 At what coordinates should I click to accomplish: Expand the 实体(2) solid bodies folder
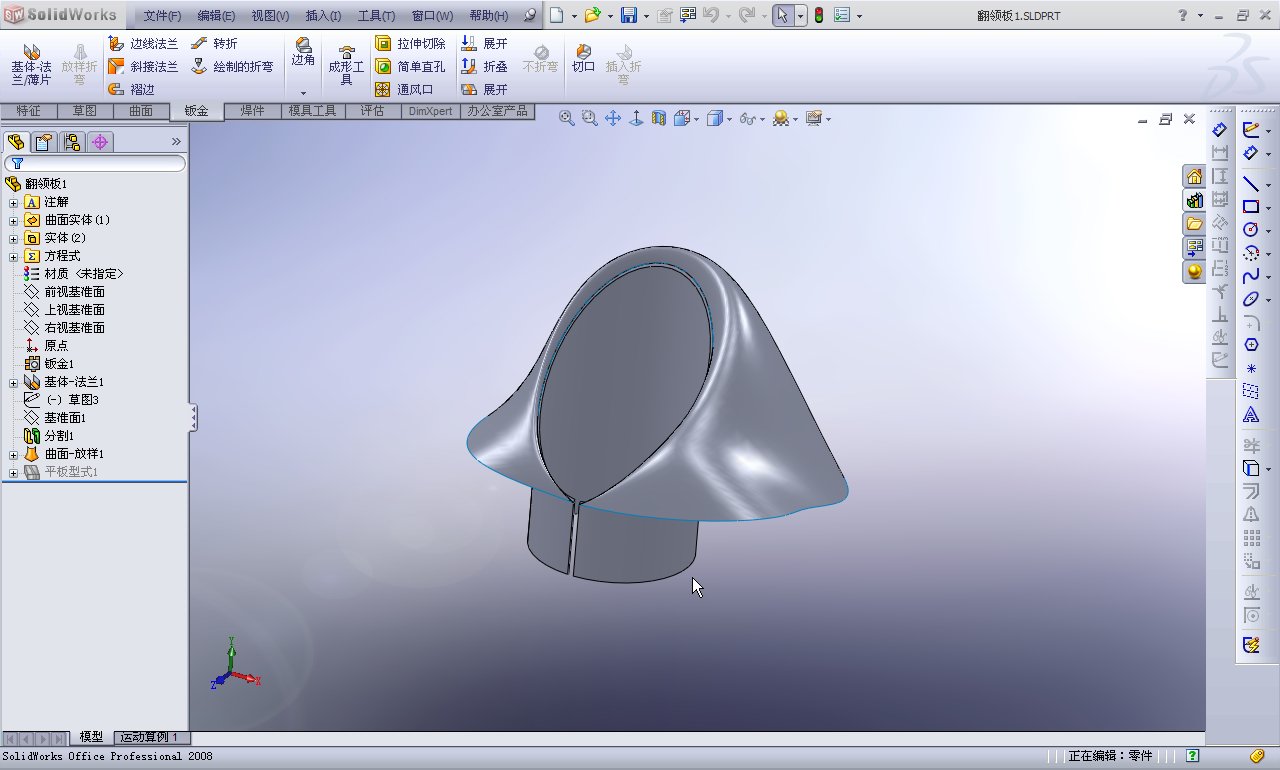click(14, 238)
